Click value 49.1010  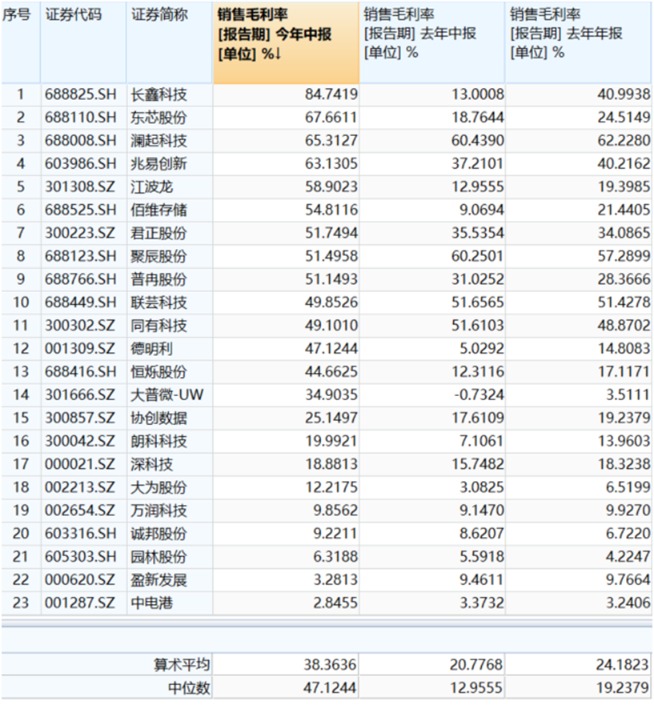(x=331, y=326)
